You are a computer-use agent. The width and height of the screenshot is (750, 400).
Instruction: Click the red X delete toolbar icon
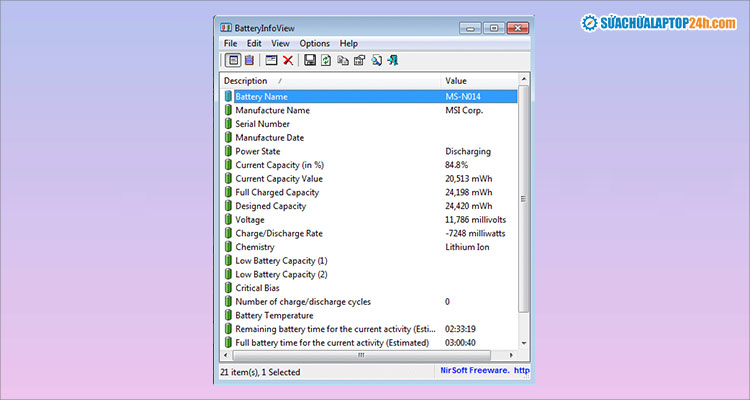(x=288, y=61)
